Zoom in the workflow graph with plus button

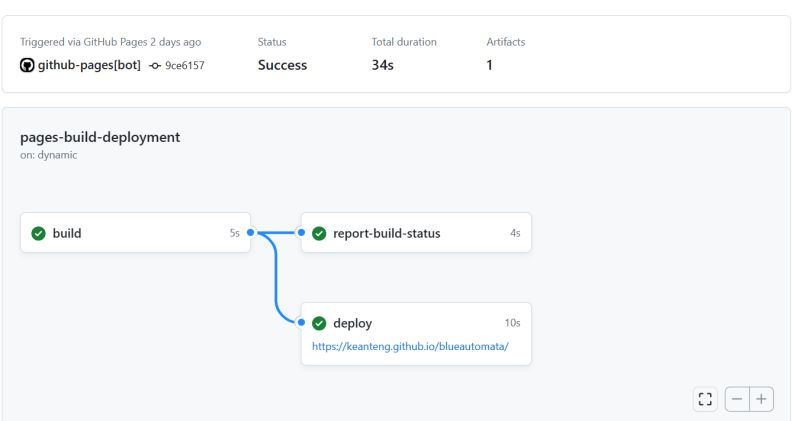coord(761,399)
